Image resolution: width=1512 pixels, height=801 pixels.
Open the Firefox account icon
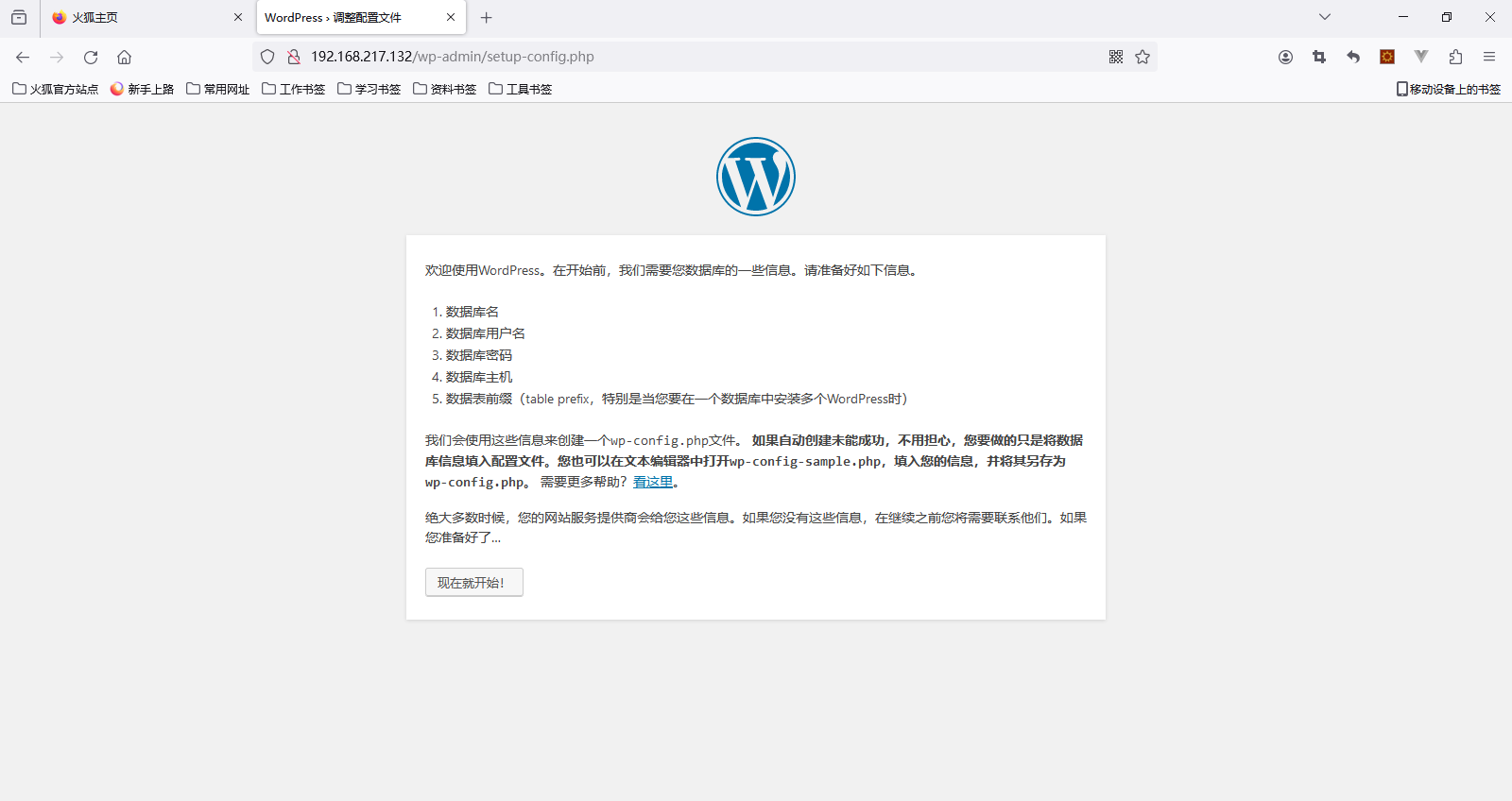1285,57
